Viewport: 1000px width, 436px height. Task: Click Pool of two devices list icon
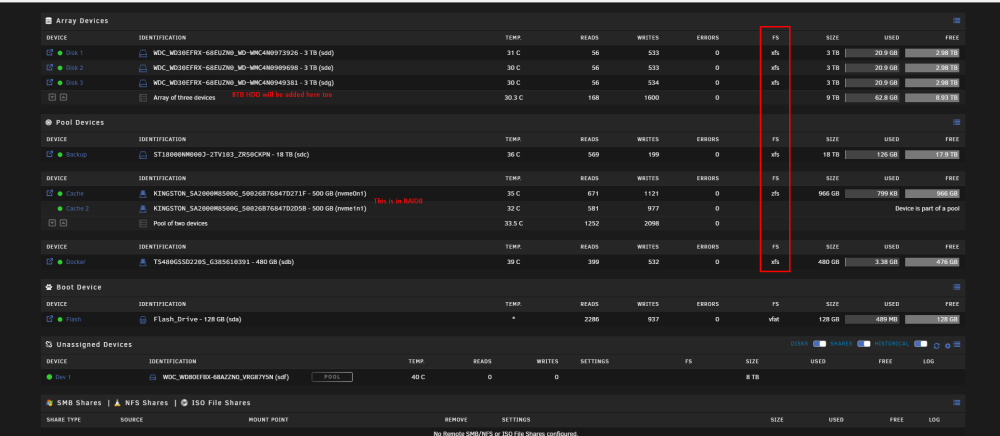click(143, 224)
